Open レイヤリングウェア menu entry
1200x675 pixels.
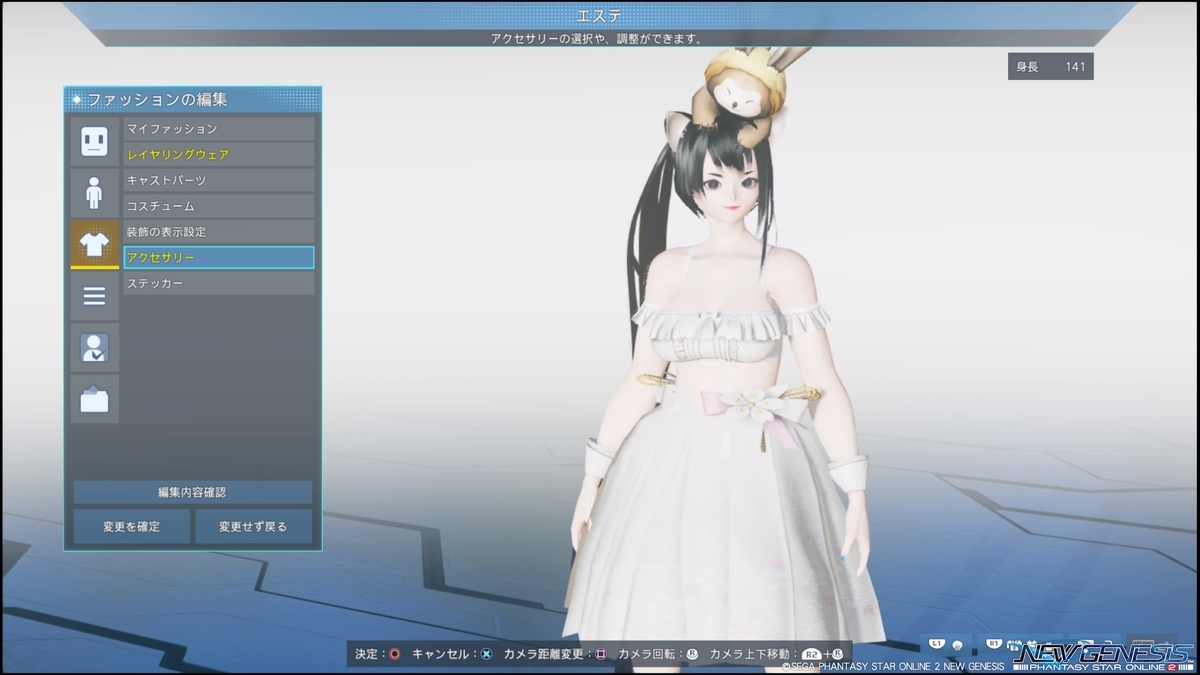pos(218,155)
